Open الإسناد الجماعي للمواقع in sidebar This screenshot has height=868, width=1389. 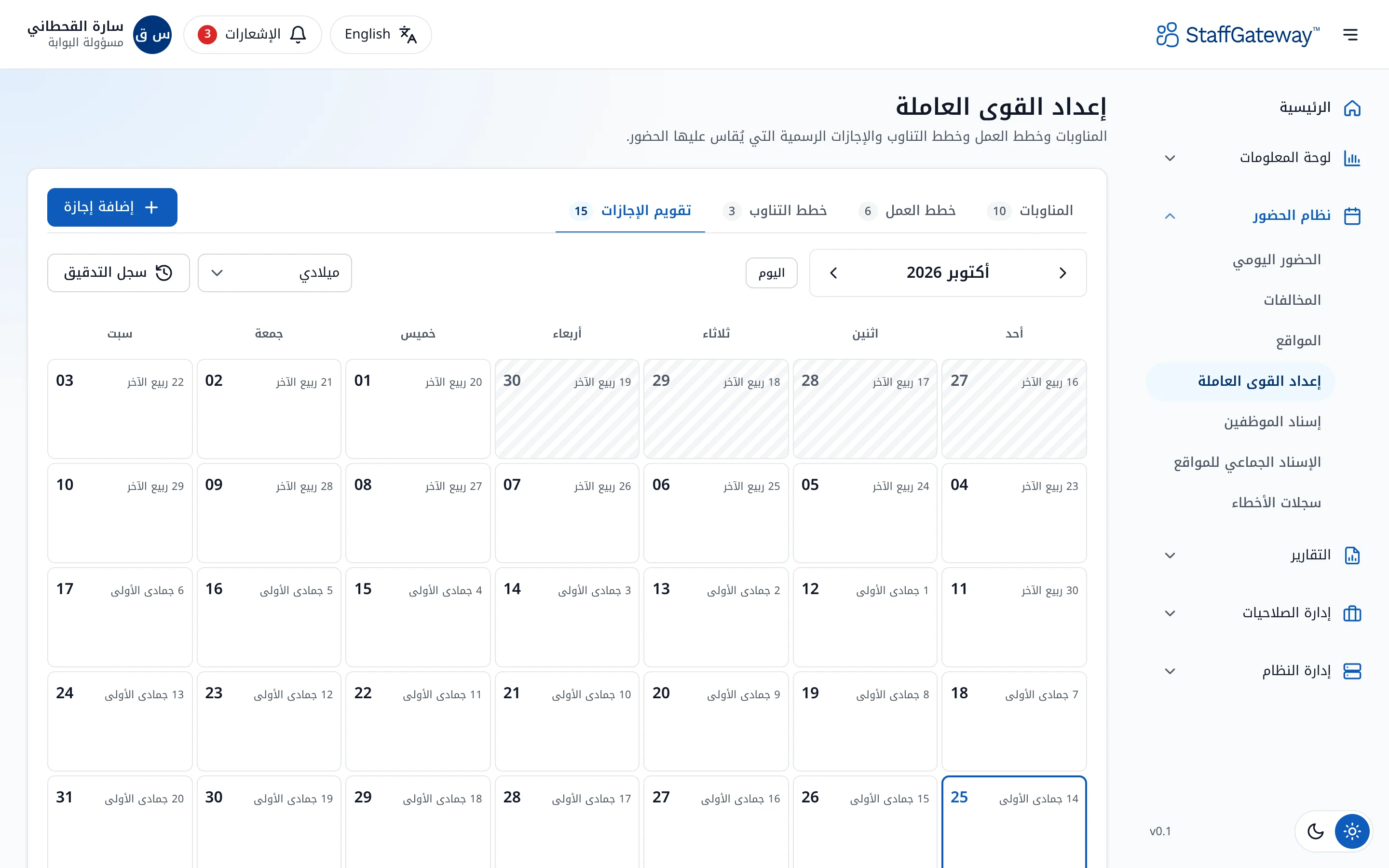coord(1247,462)
